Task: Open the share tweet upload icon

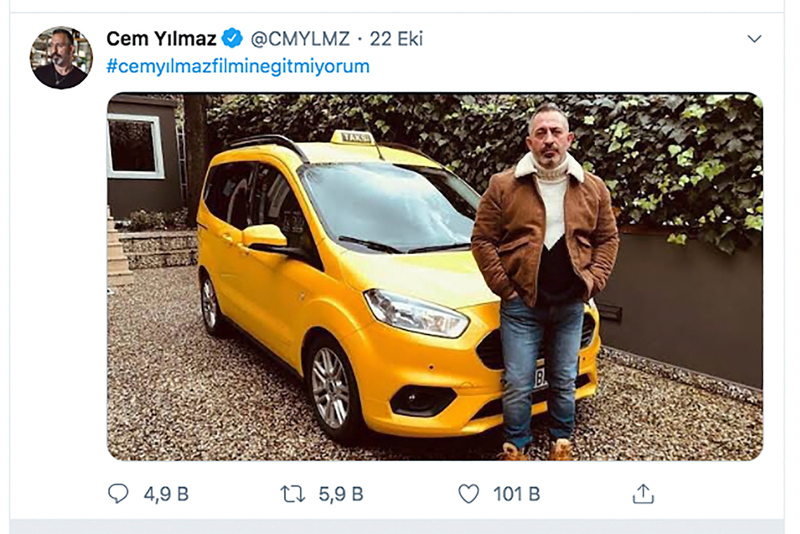Action: point(643,493)
